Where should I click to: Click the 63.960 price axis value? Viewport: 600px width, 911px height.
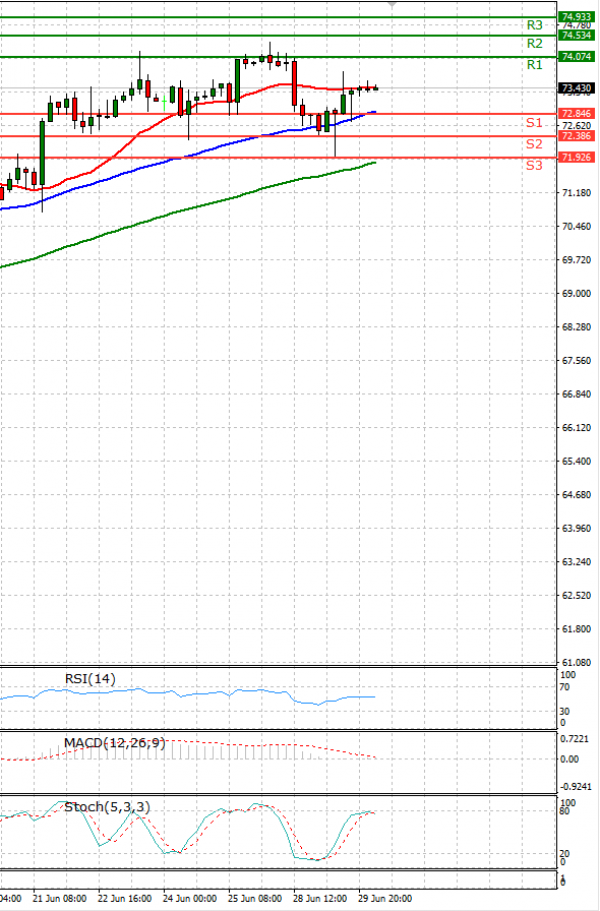tap(577, 529)
